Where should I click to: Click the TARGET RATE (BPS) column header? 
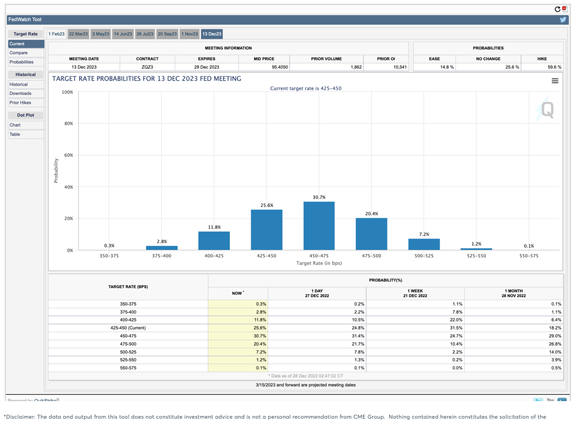click(128, 287)
